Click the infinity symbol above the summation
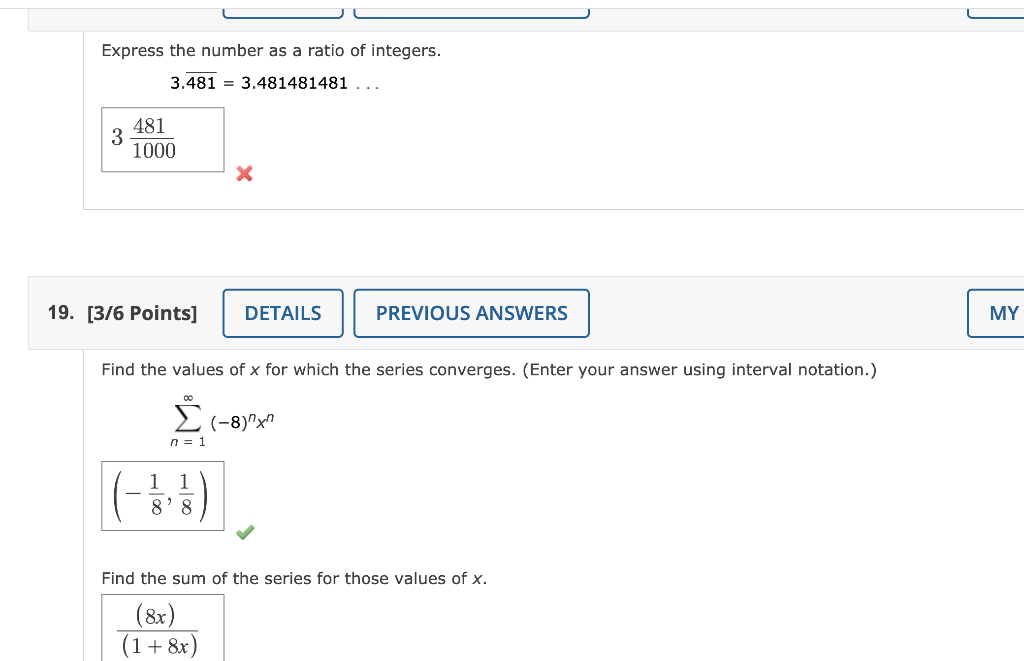 pos(188,398)
